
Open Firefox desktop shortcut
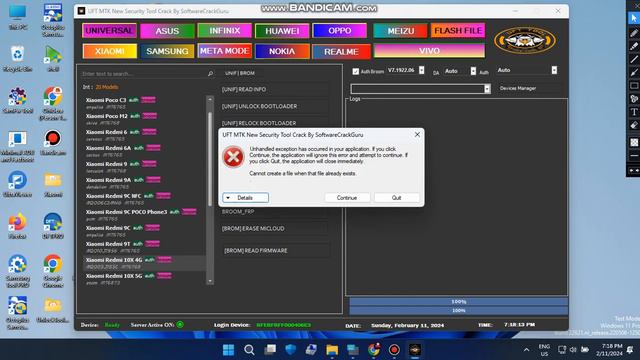17,227
